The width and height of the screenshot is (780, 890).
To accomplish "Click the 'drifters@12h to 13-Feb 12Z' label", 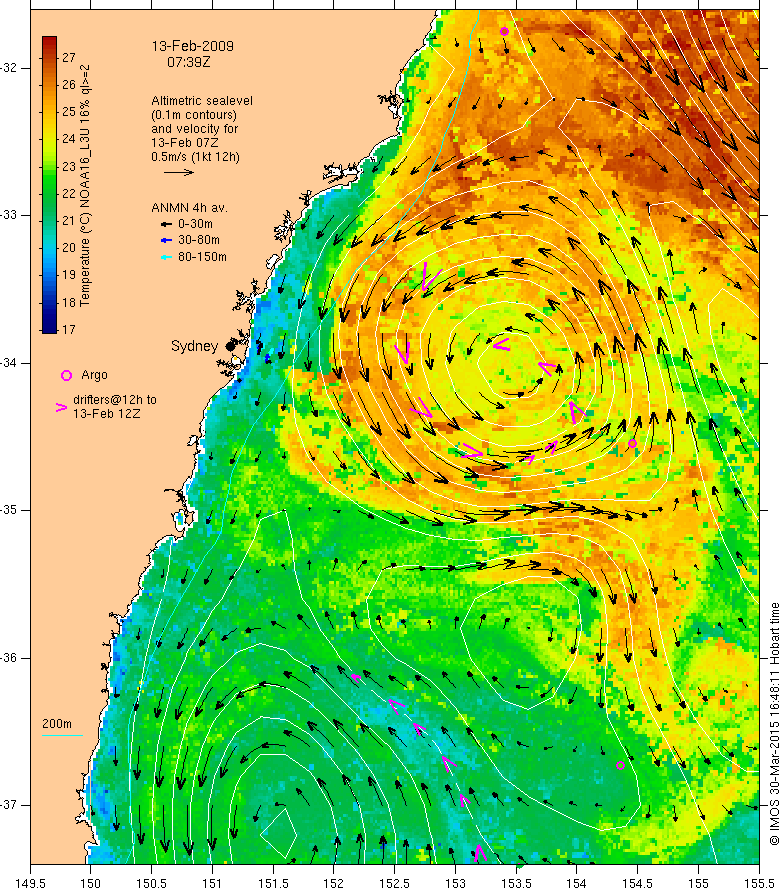I will coord(115,406).
